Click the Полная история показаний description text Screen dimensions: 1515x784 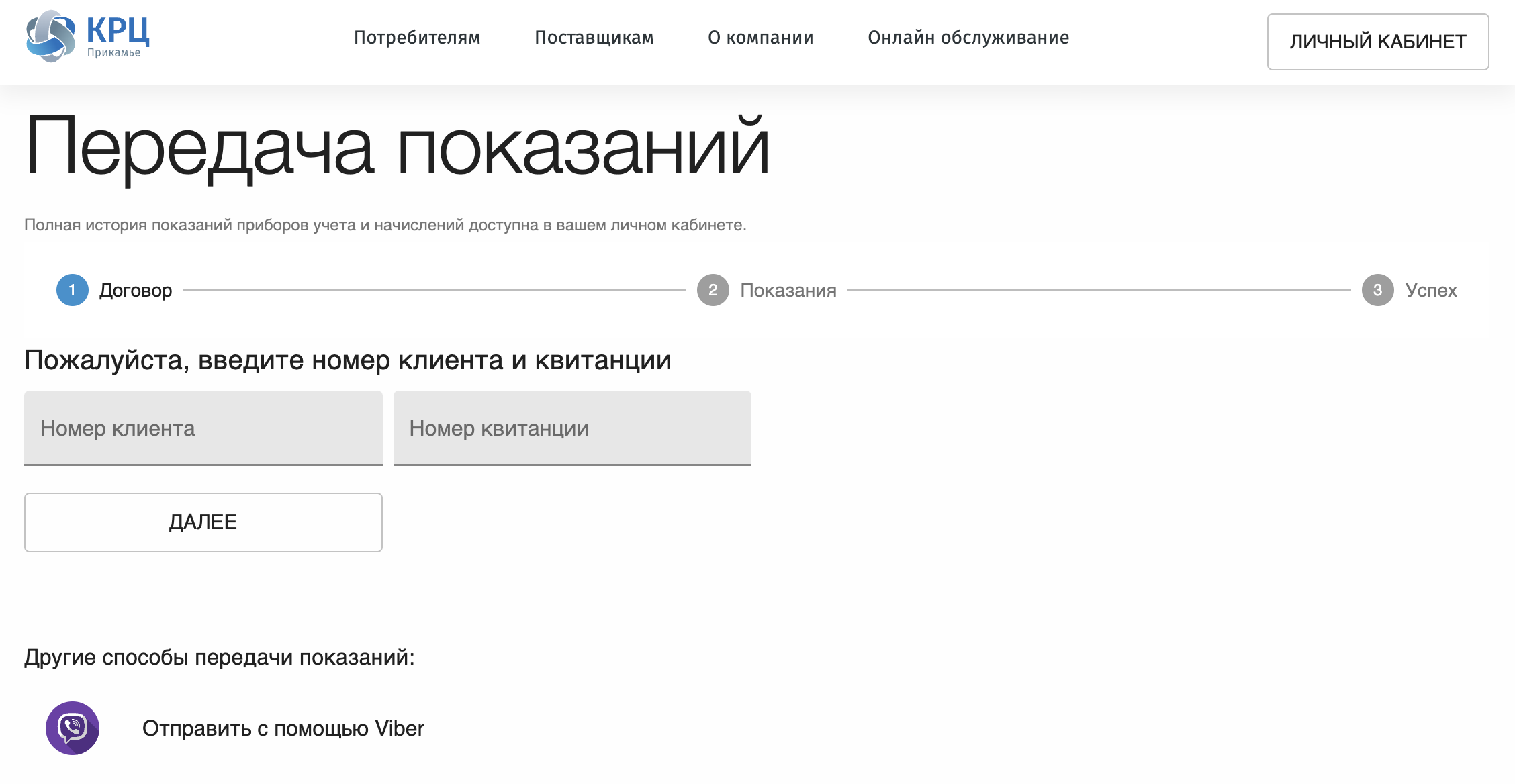coord(385,225)
